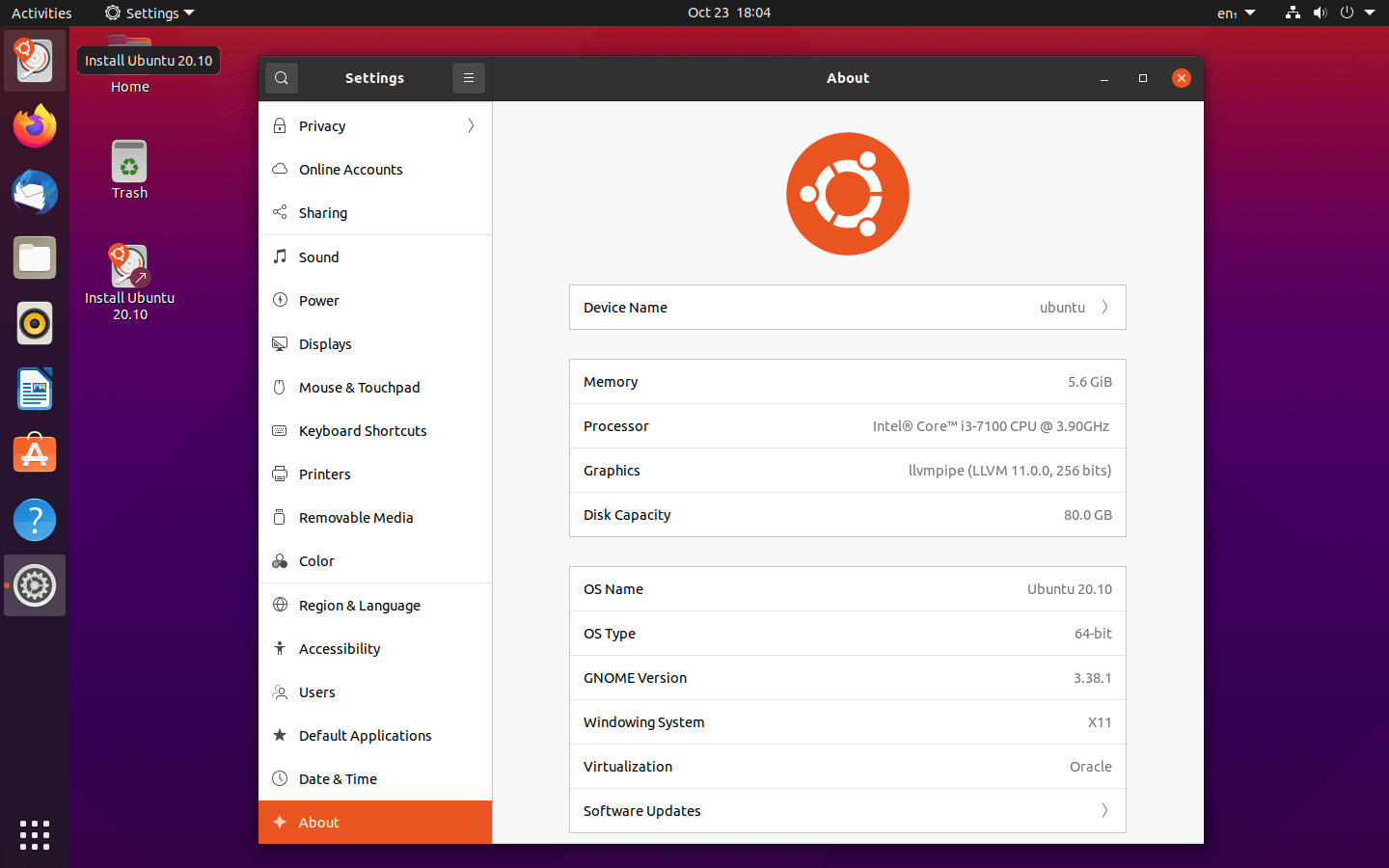The image size is (1389, 868).
Task: Click the Displays monitor icon
Action: click(x=280, y=343)
